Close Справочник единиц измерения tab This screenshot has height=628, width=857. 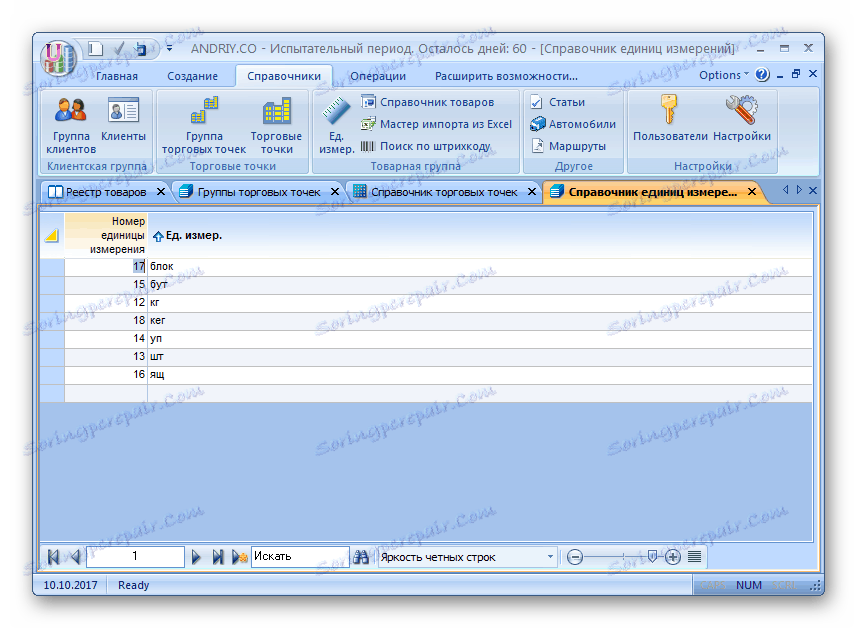(x=752, y=192)
